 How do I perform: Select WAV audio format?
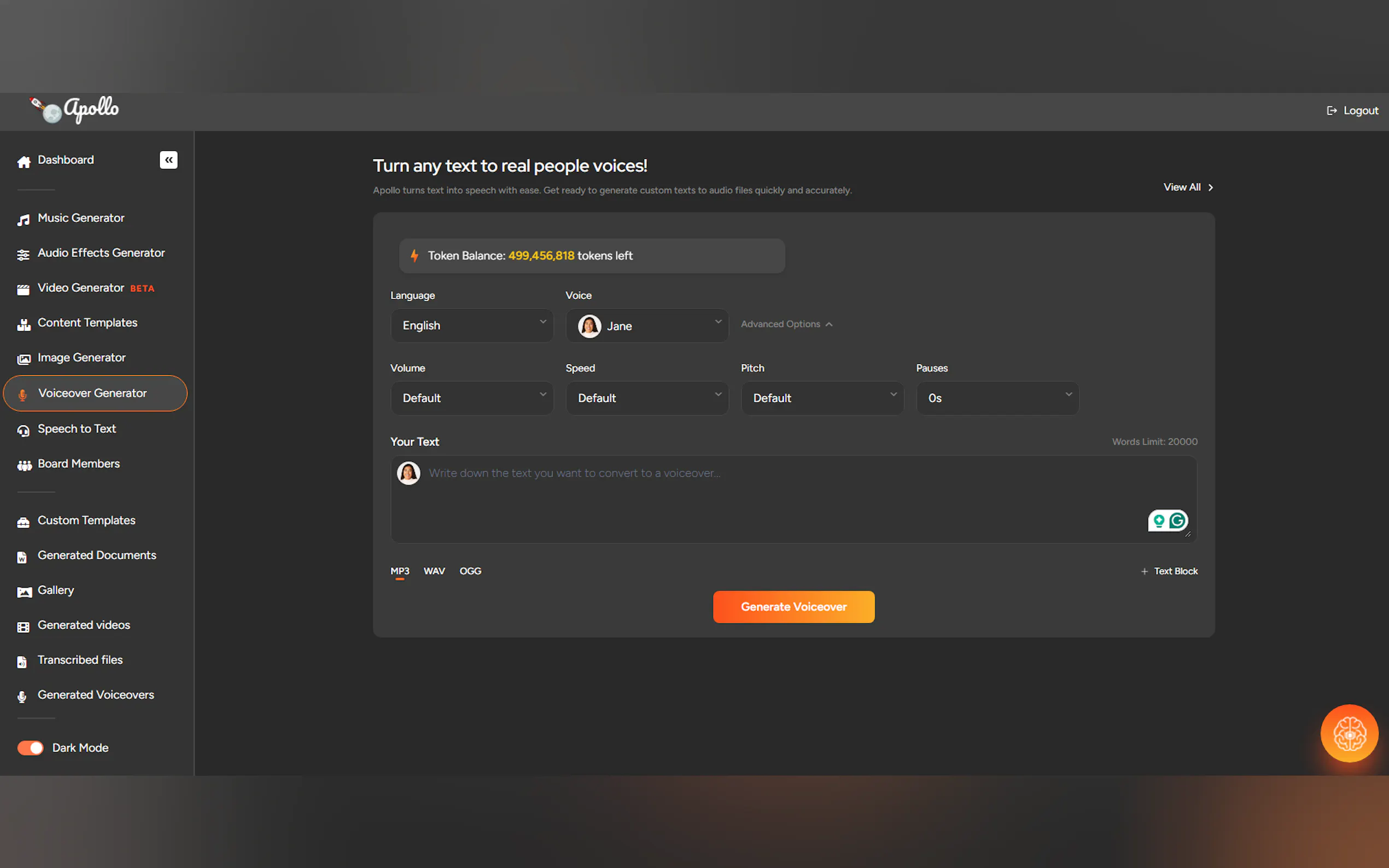point(434,571)
